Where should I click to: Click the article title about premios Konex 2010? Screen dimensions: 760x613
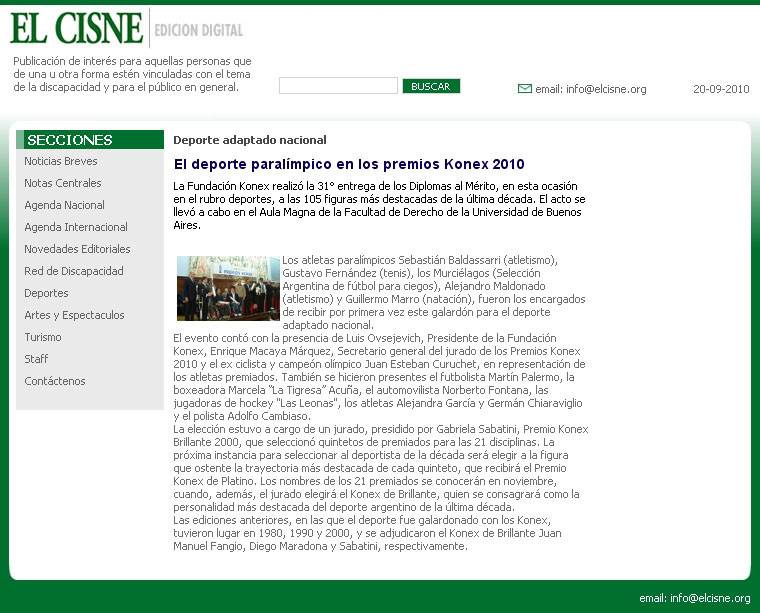coord(349,164)
